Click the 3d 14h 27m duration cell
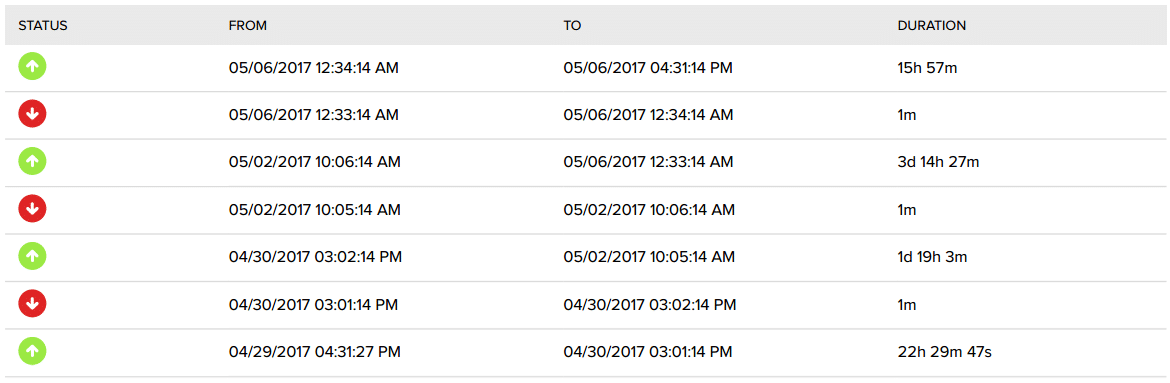Image resolution: width=1170 pixels, height=383 pixels. (x=939, y=163)
